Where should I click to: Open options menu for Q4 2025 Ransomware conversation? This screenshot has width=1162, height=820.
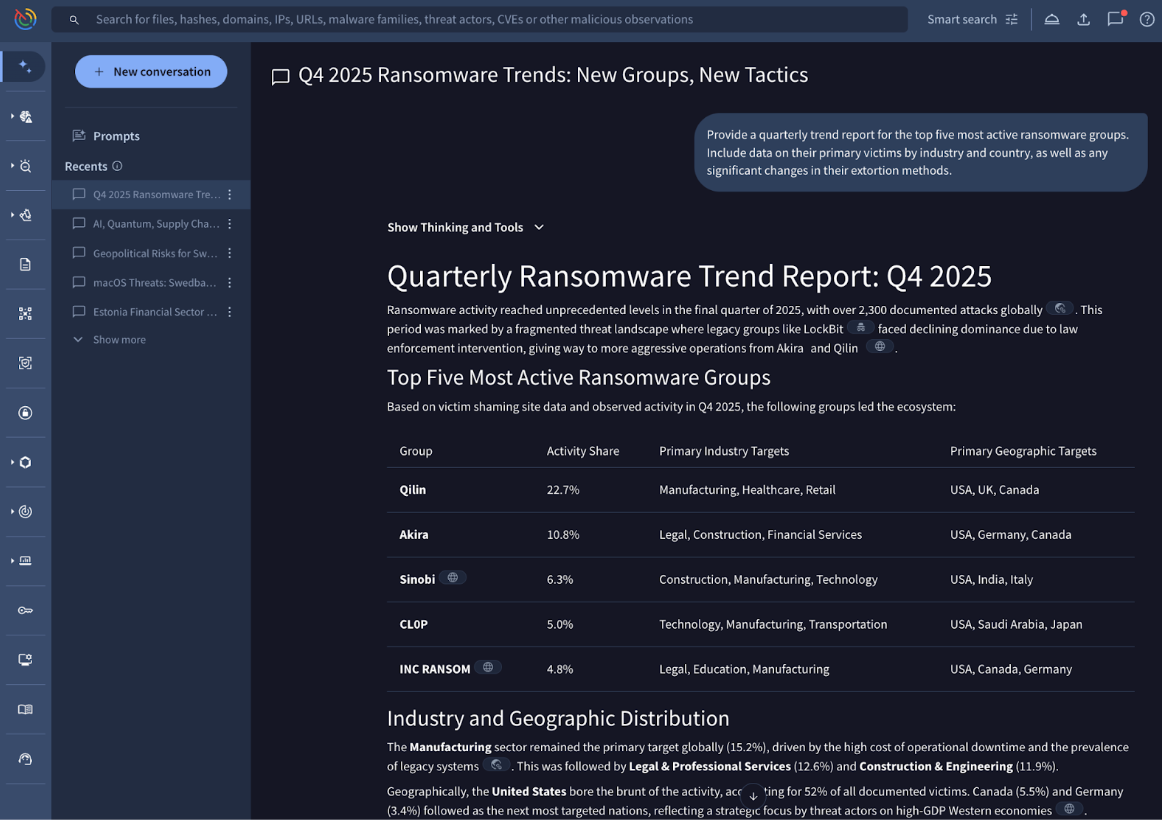click(230, 195)
